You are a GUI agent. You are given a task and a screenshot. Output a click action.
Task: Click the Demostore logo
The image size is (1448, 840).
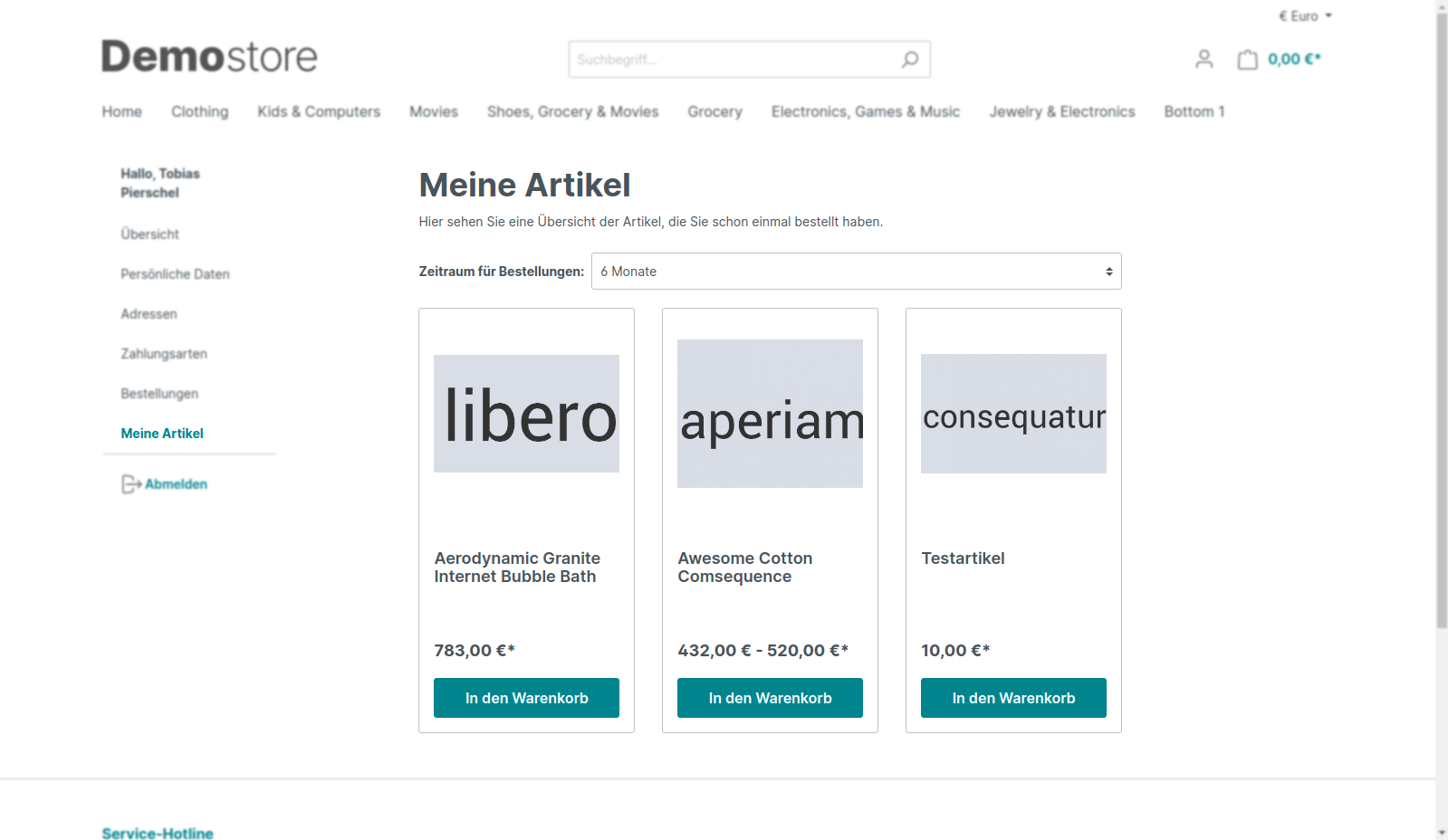click(209, 56)
